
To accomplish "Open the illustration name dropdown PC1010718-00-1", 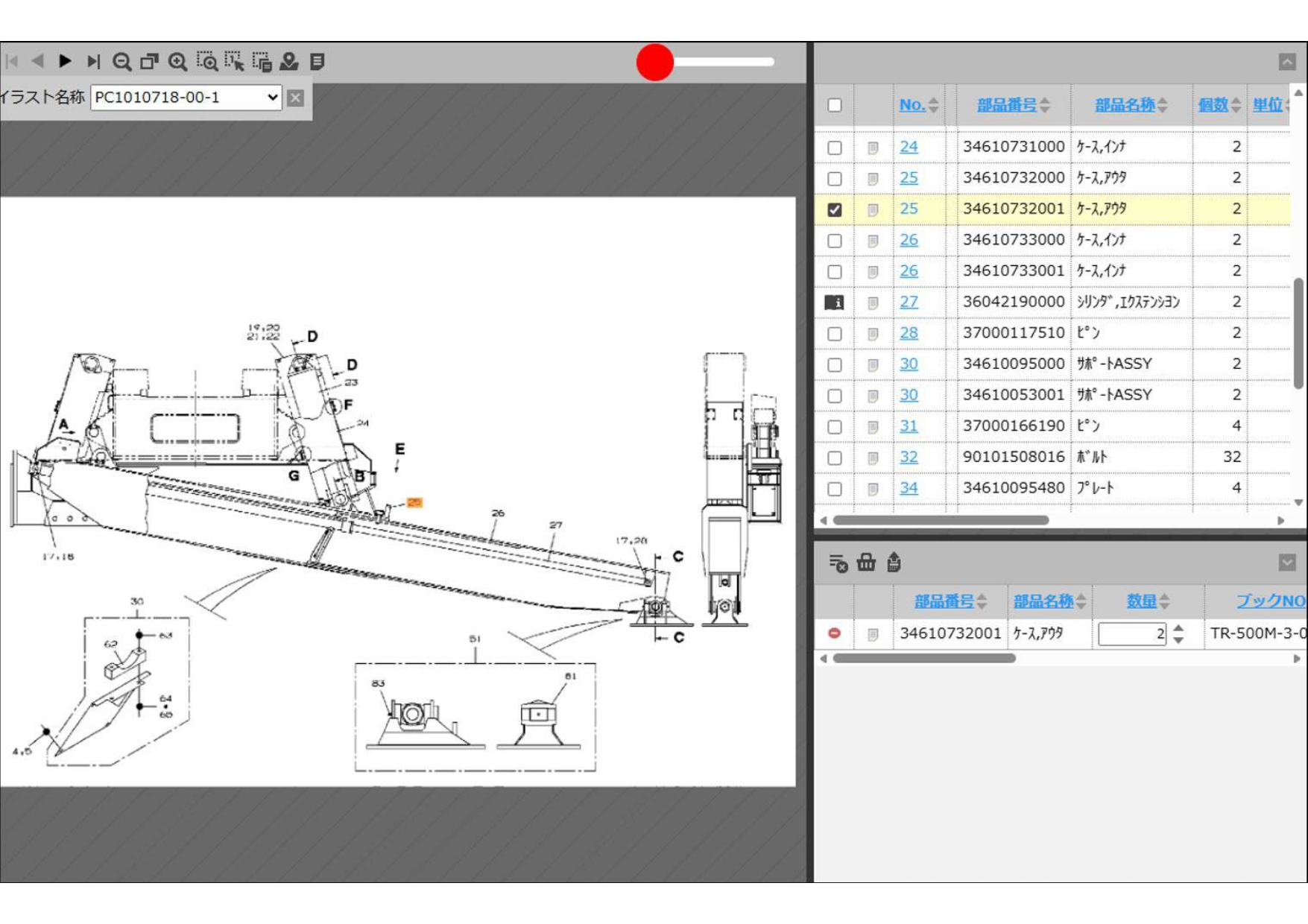I will point(186,98).
